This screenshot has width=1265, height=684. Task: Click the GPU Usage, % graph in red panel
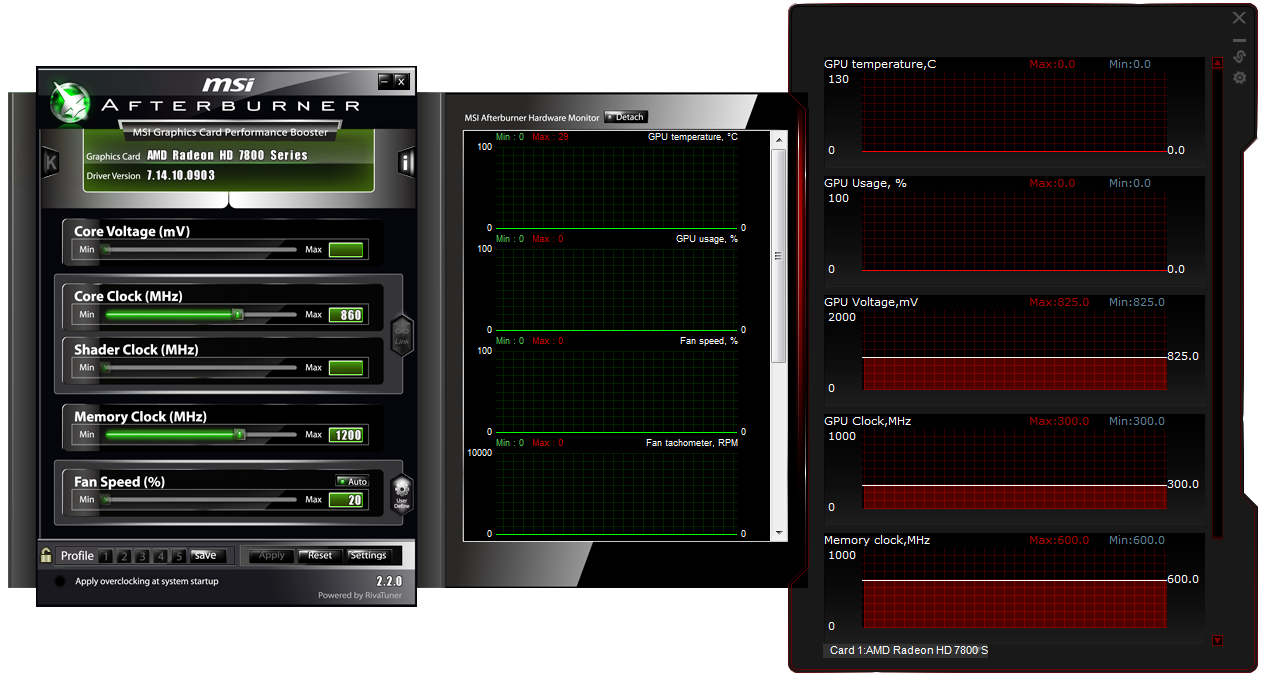1014,230
